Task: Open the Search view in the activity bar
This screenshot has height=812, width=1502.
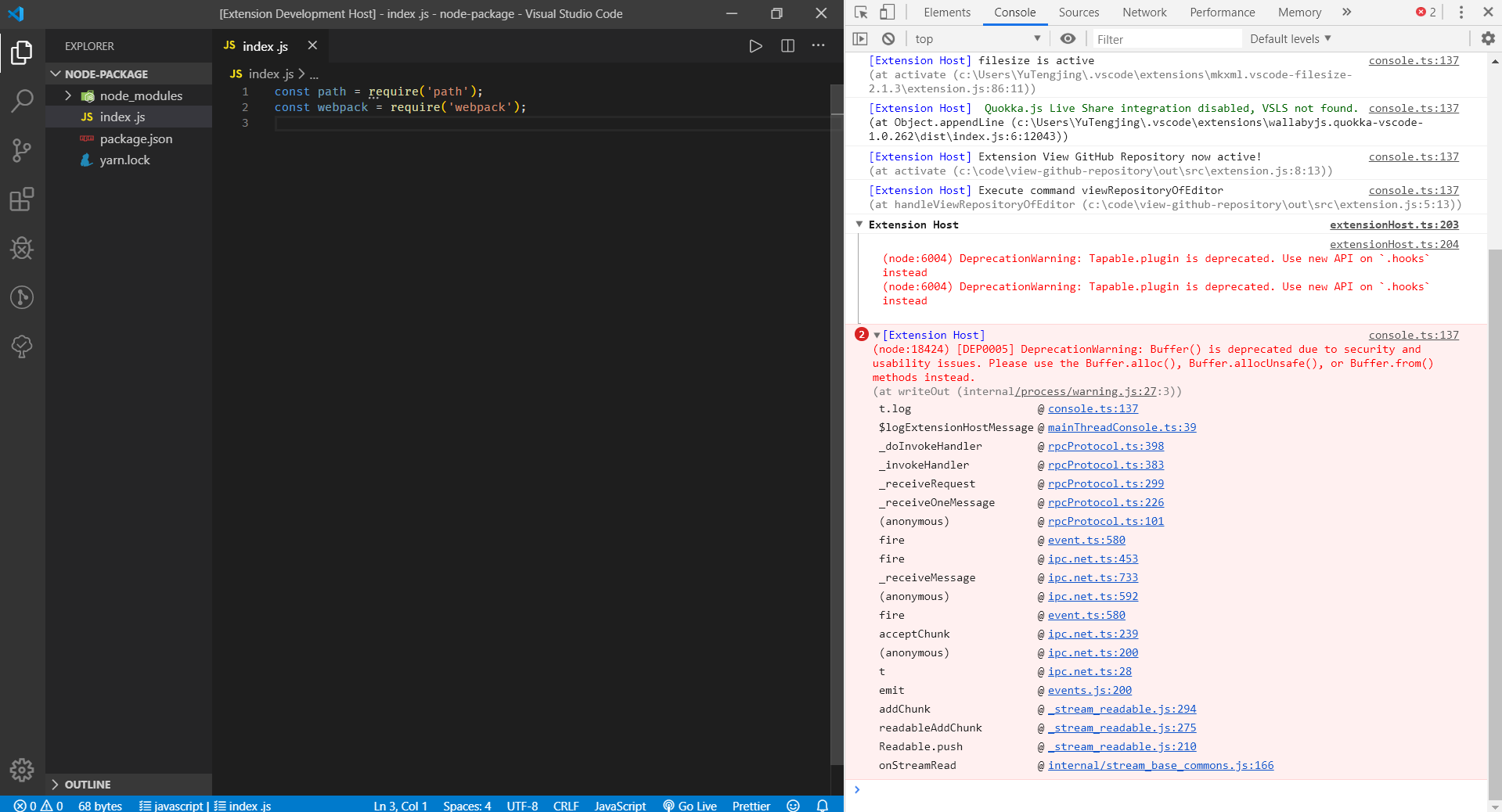Action: 22,101
